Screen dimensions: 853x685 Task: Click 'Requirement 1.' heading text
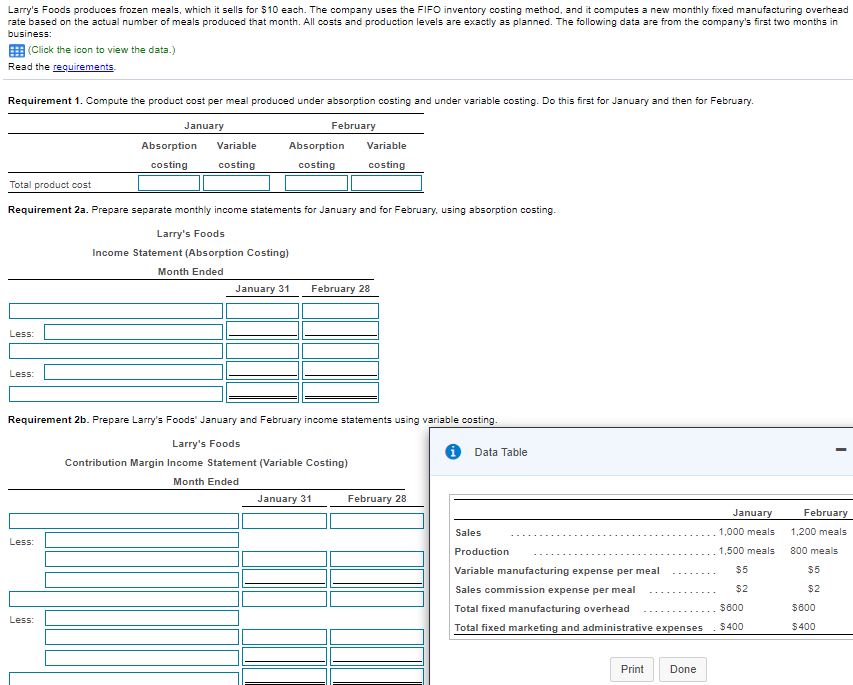[x=45, y=101]
